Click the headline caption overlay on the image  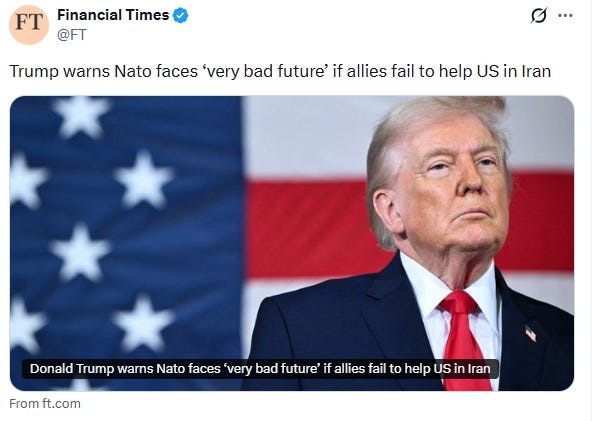260,369
